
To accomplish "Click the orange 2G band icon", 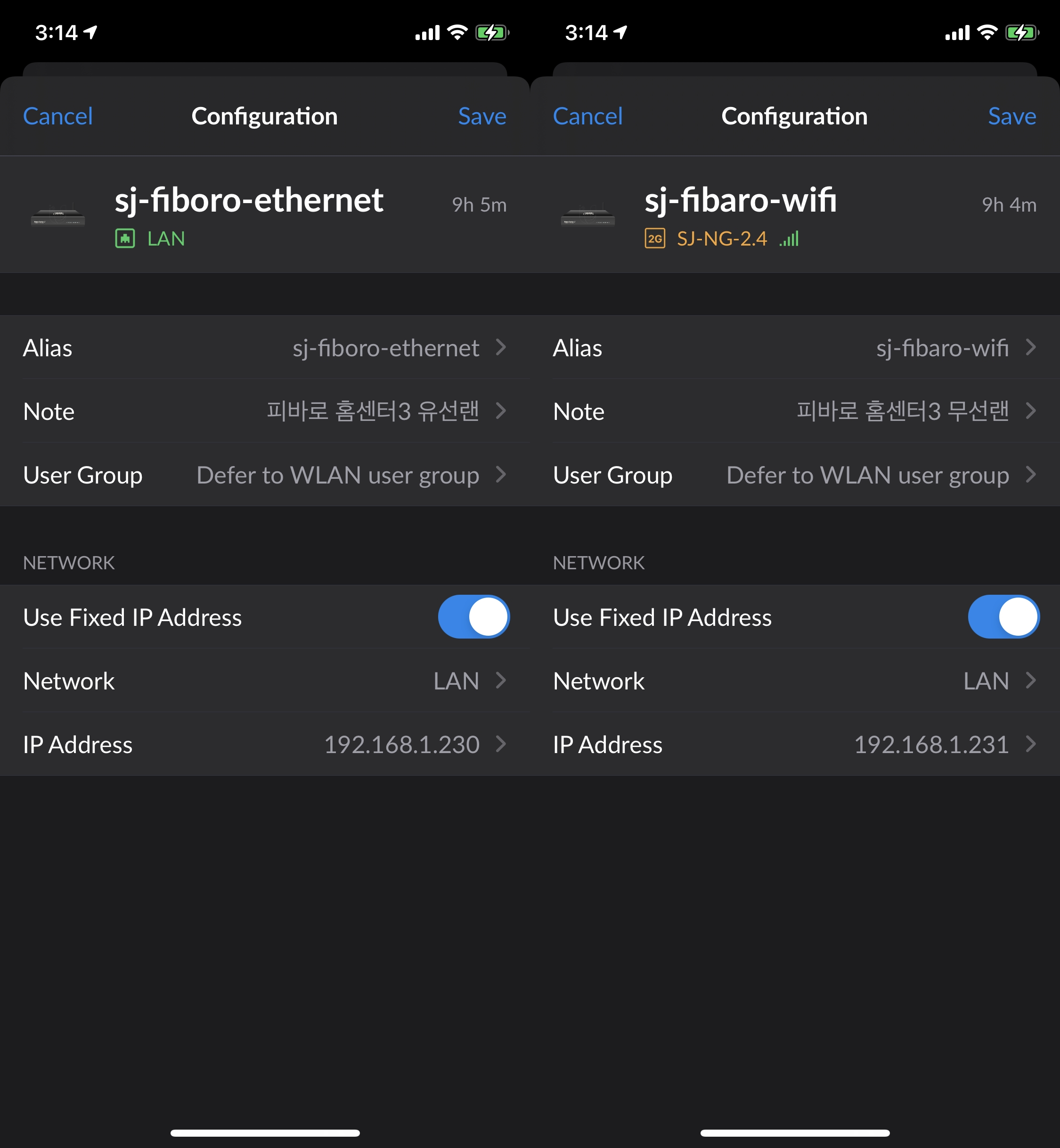I will (654, 238).
